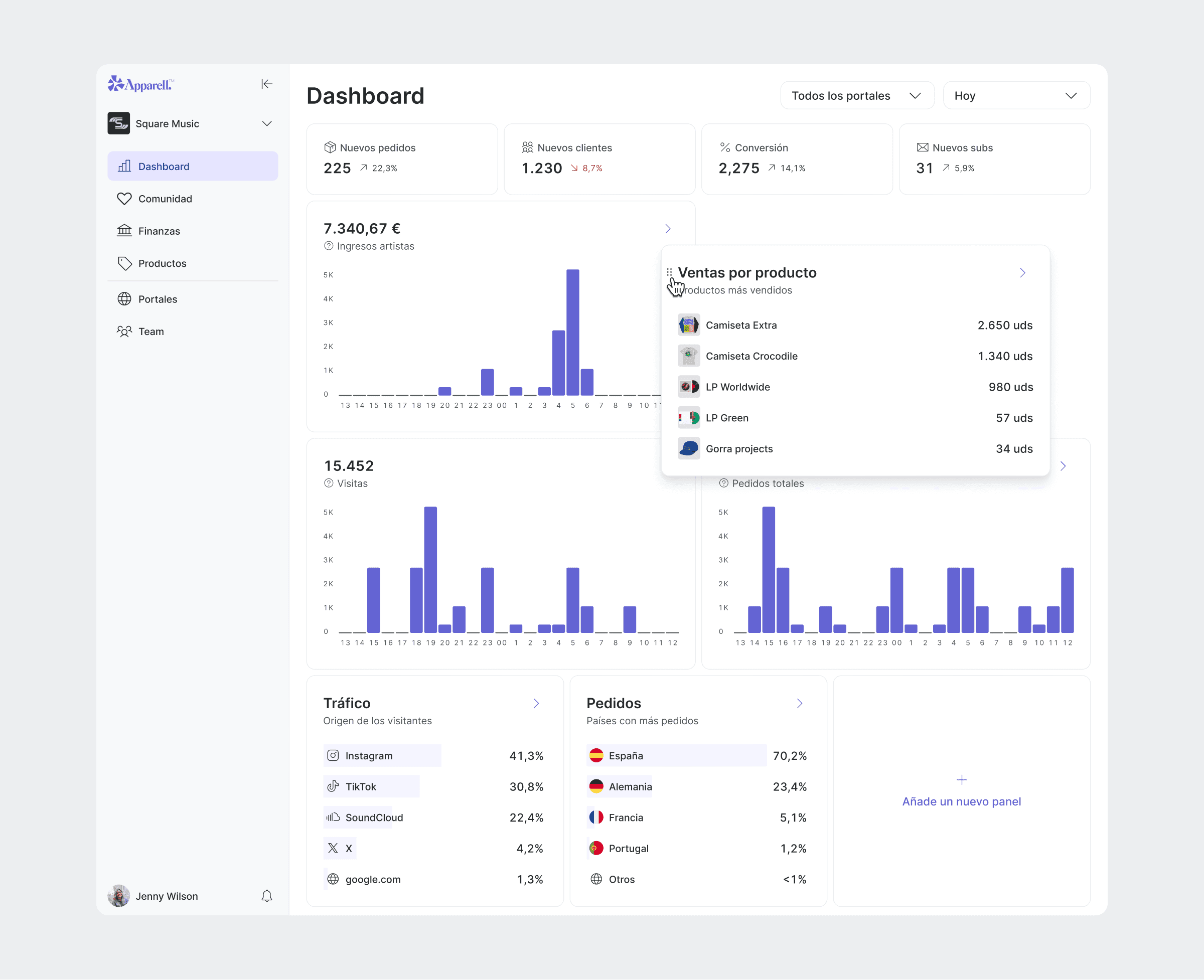Open Tráfico panel details chevron
The height and width of the screenshot is (980, 1204).
click(x=536, y=703)
